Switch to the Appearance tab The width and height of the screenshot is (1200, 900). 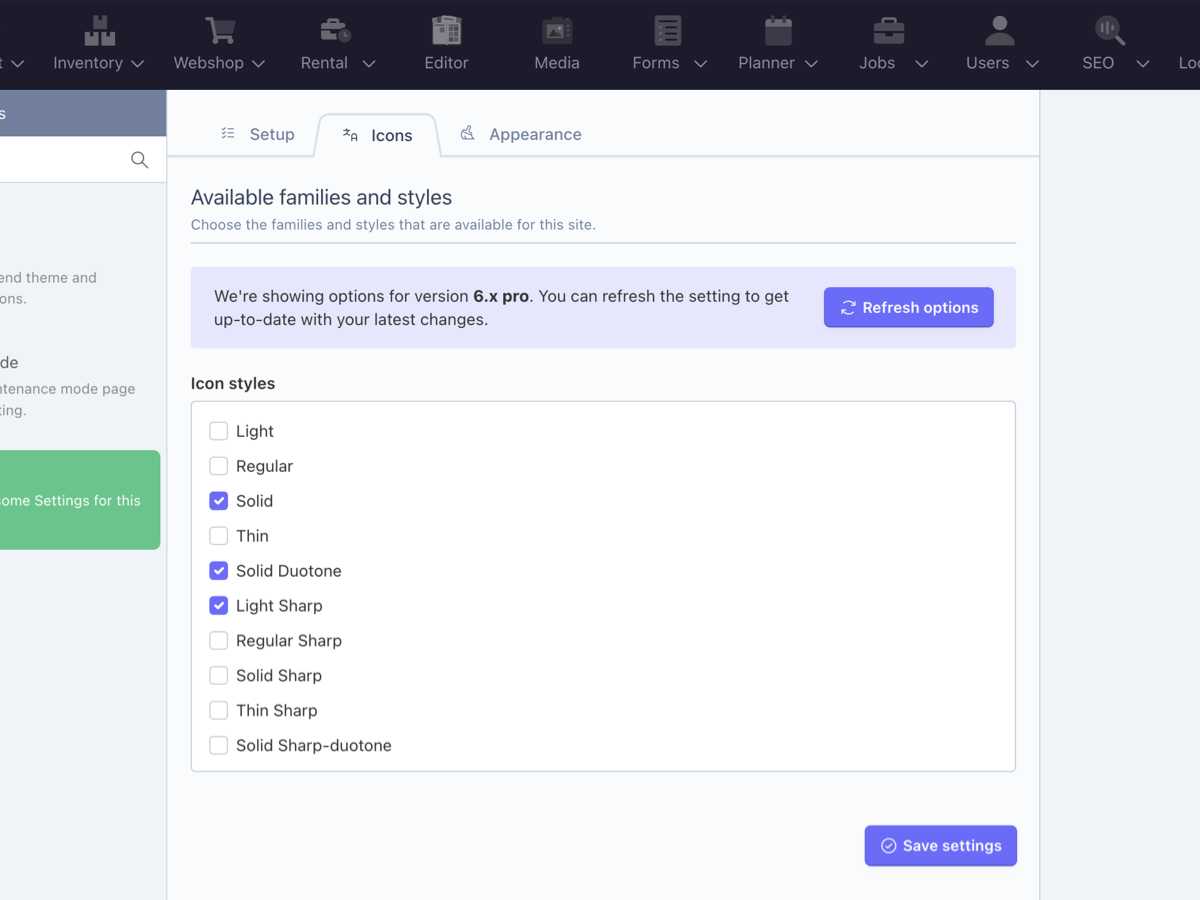click(x=520, y=134)
